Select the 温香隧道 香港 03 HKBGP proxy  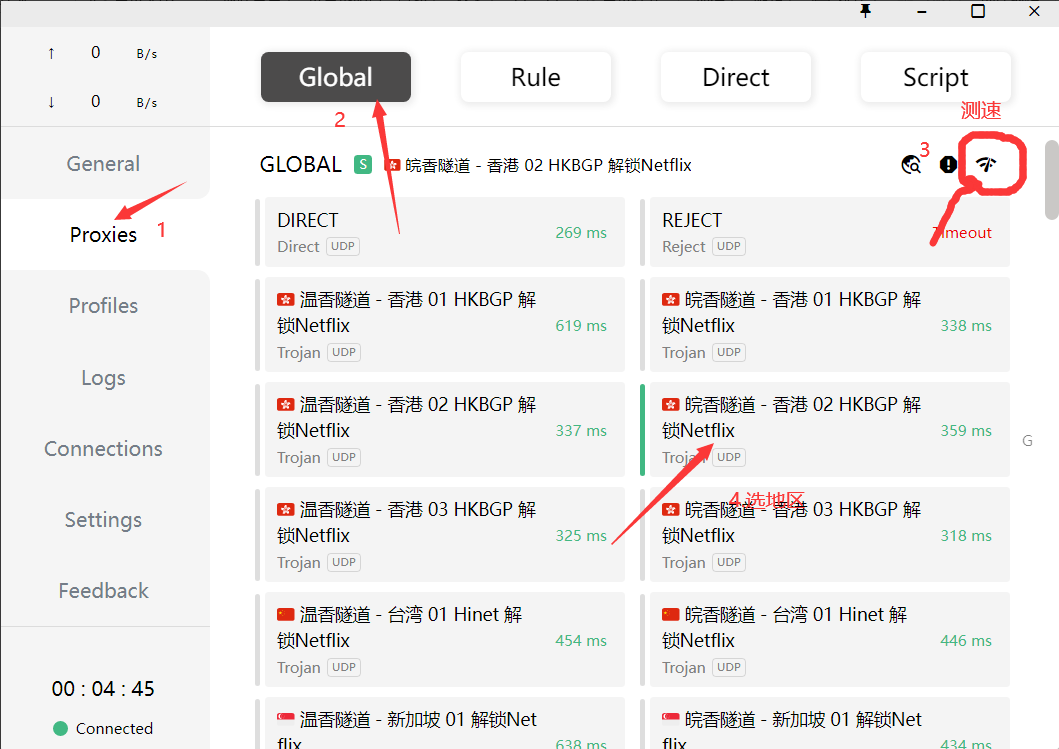[440, 534]
